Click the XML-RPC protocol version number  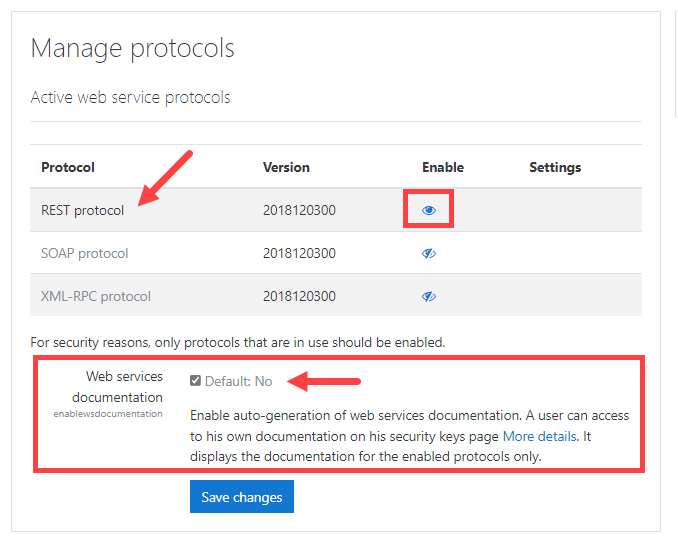(x=299, y=297)
